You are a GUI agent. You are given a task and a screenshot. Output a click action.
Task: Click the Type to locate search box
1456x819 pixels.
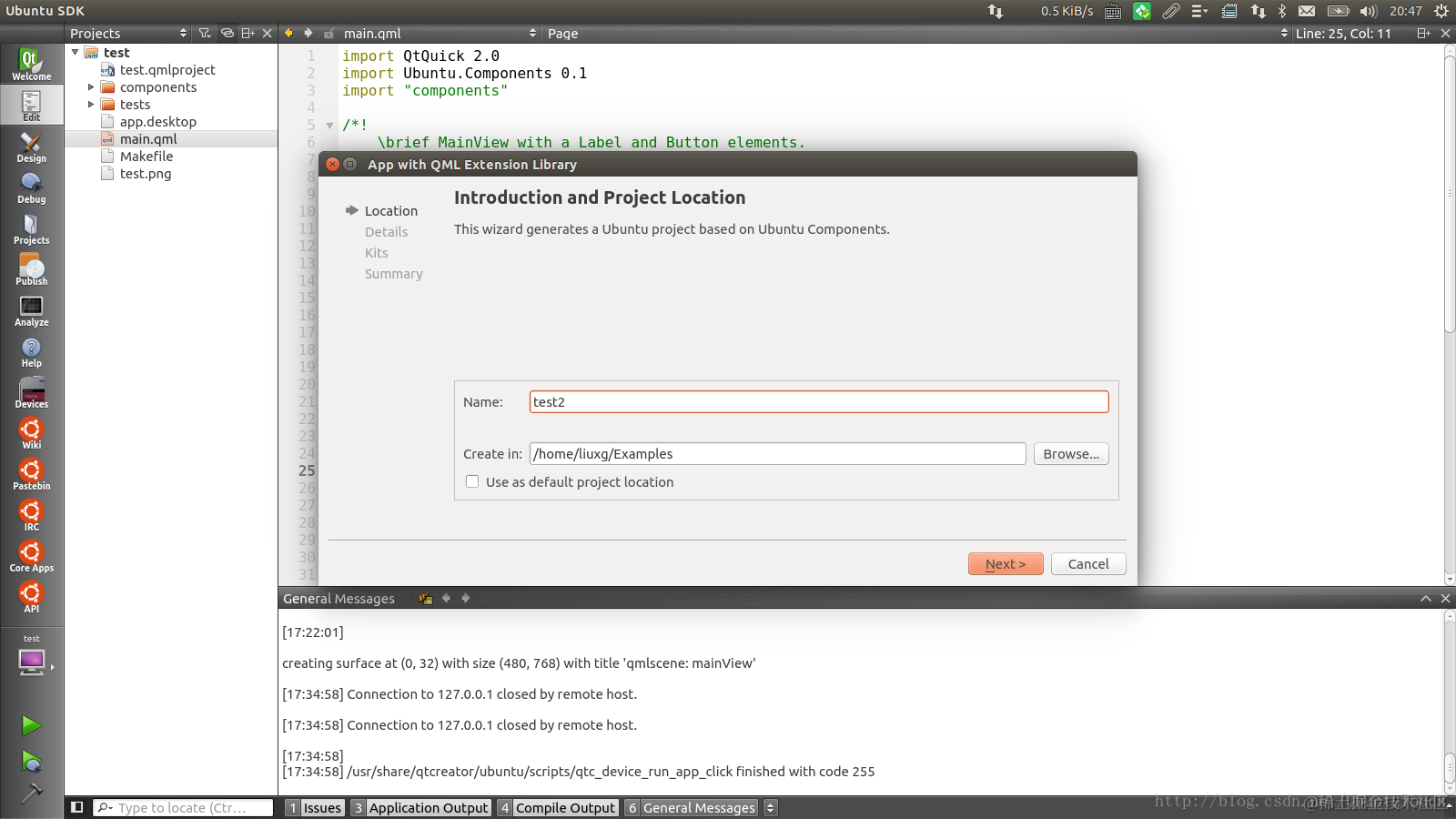click(183, 807)
